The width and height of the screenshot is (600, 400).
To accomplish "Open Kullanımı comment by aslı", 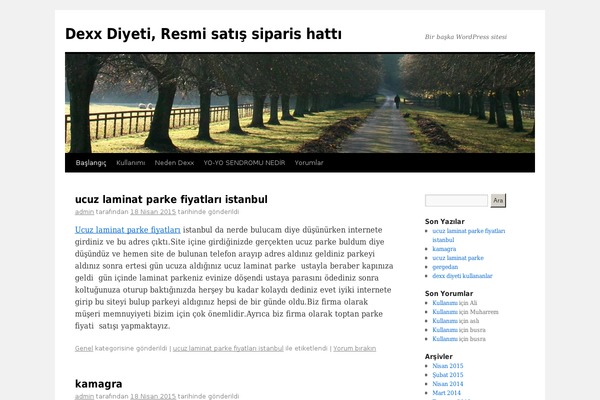I will [x=445, y=321].
